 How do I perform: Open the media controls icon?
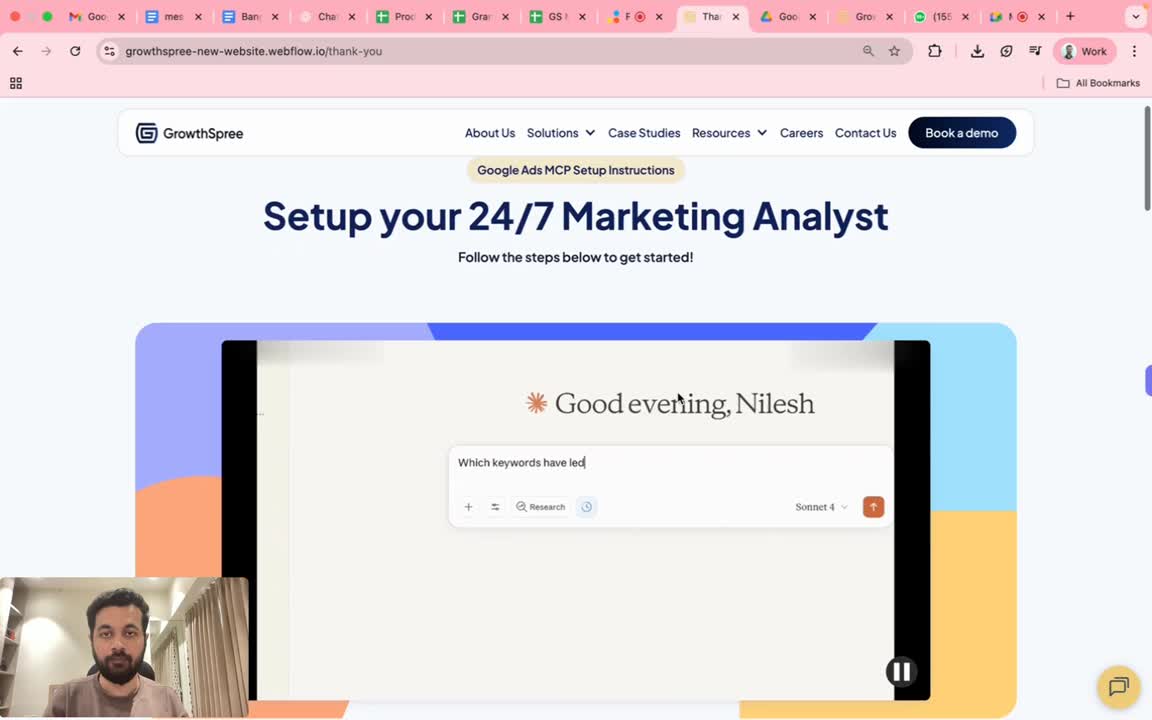1035,51
